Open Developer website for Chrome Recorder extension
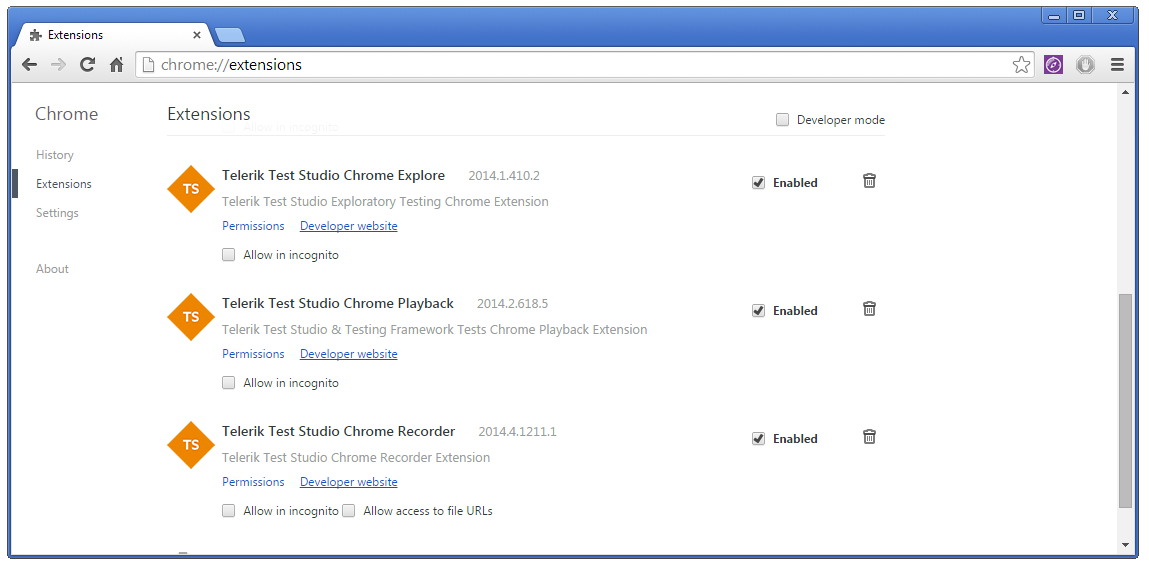This screenshot has width=1149, height=565. 349,481
